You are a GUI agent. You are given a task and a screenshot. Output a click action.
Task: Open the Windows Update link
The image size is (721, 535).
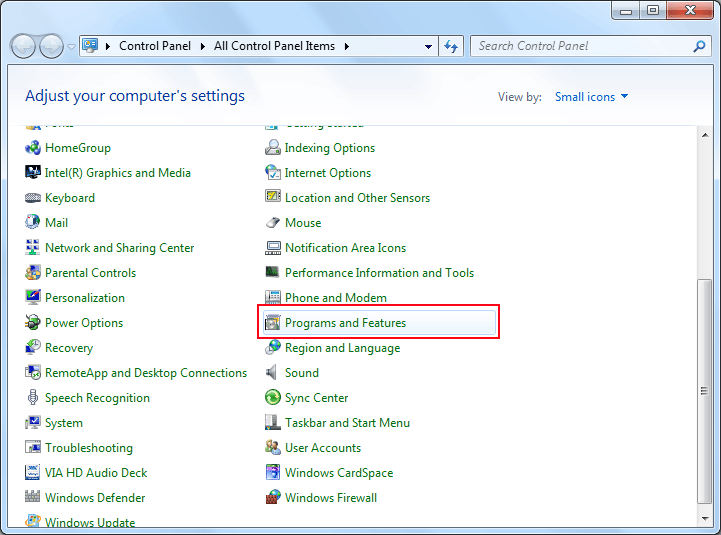[90, 522]
